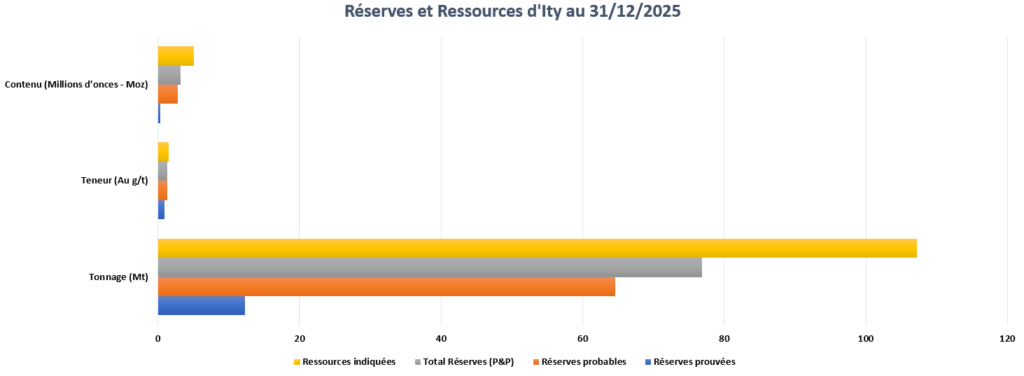Click the 'Réserves prouvées' legend text
This screenshot has width=1024, height=376.
(x=694, y=362)
